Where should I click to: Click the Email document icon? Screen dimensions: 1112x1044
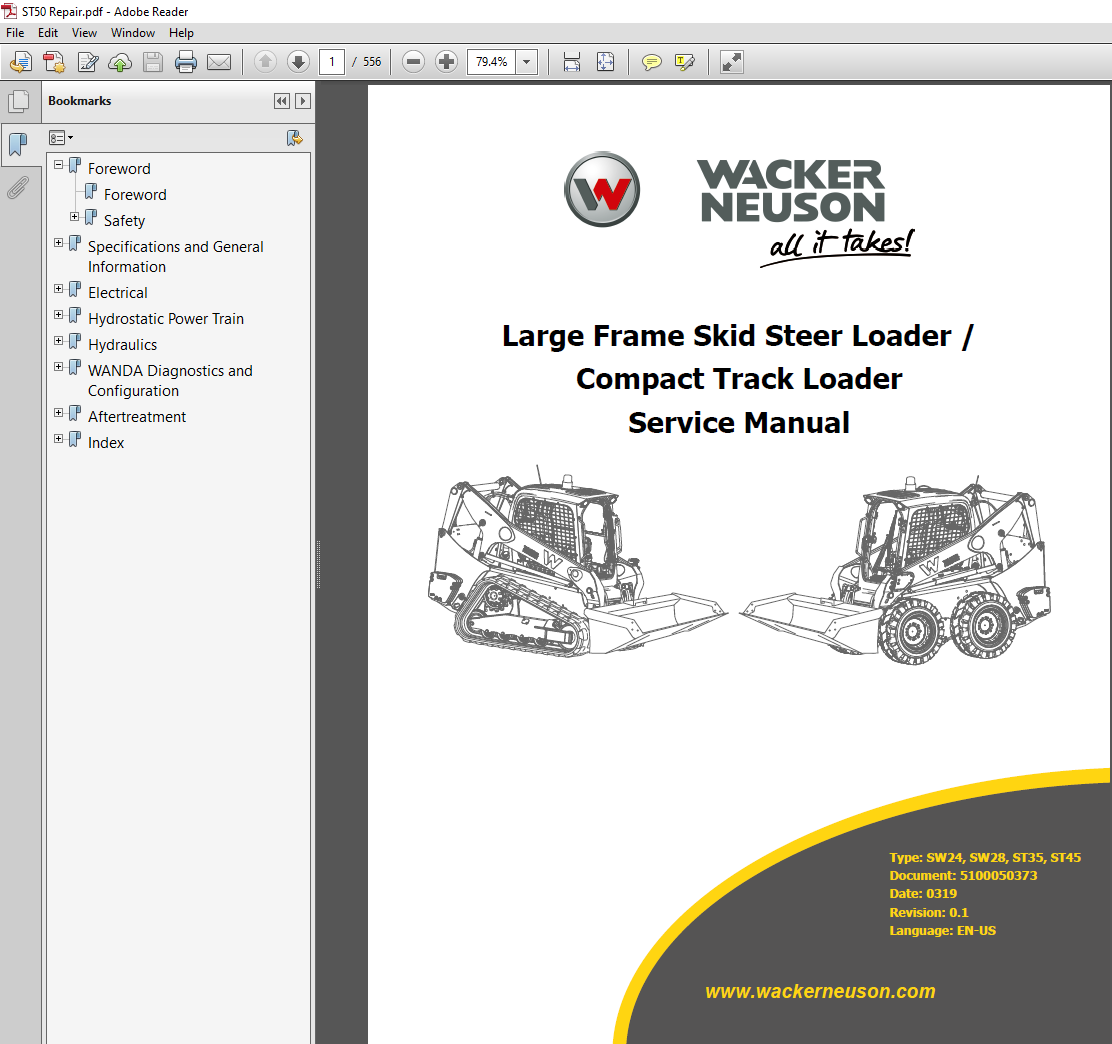(x=219, y=61)
